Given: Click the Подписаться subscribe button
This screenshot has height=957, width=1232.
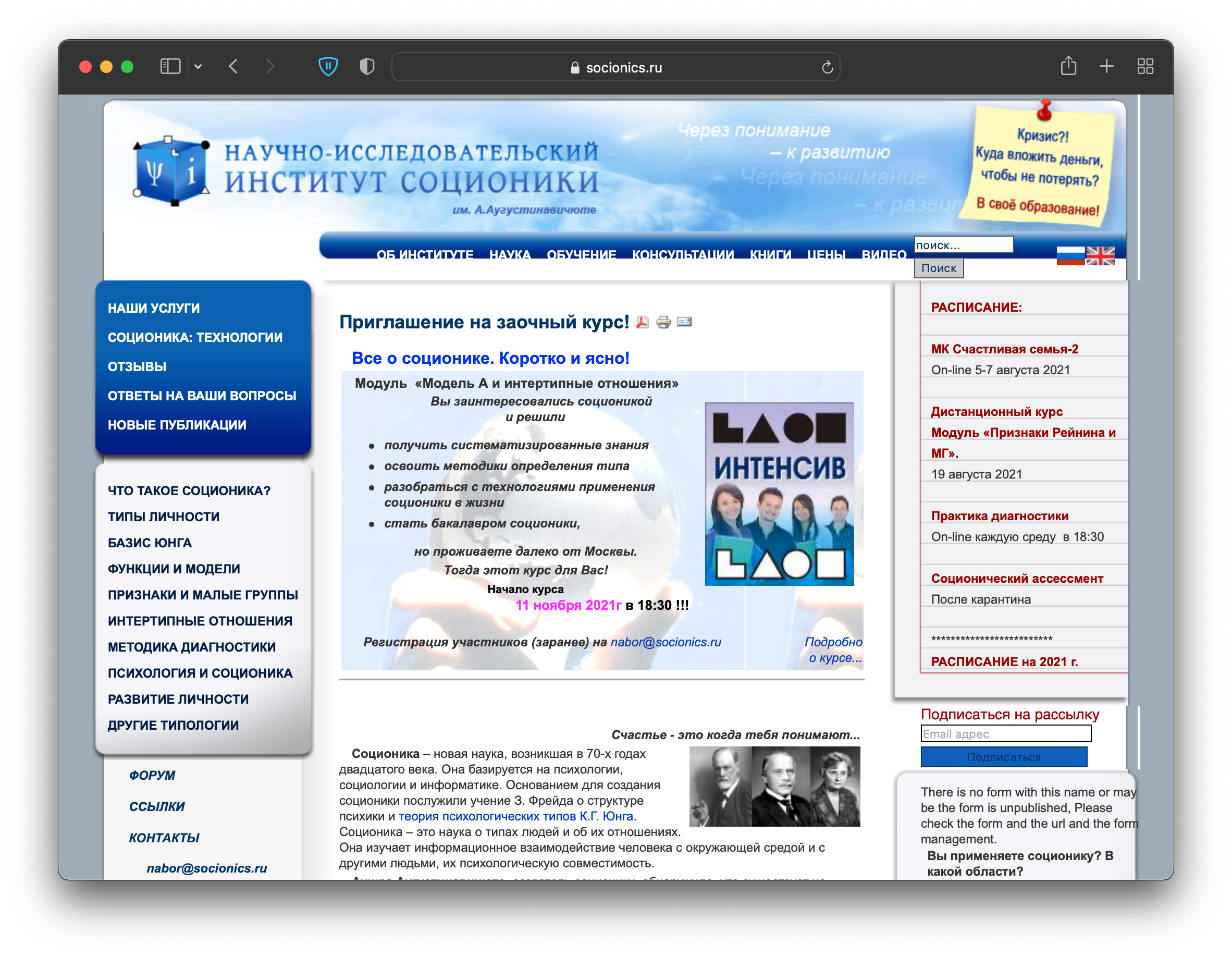Looking at the screenshot, I should click(x=1004, y=757).
